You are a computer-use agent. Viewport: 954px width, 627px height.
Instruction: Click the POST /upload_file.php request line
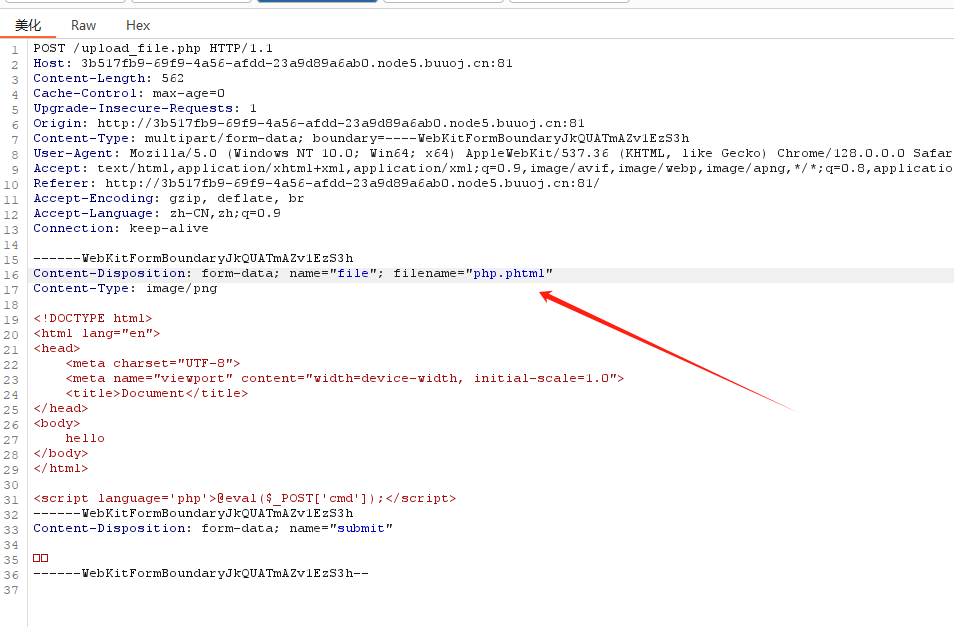coord(153,48)
